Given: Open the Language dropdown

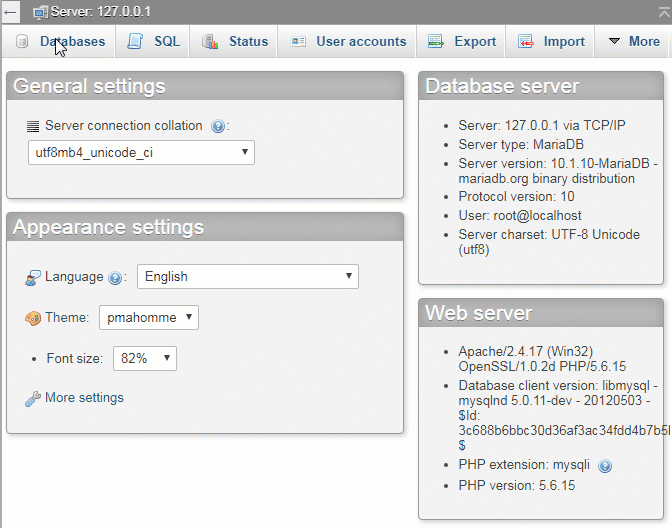Looking at the screenshot, I should tap(247, 277).
